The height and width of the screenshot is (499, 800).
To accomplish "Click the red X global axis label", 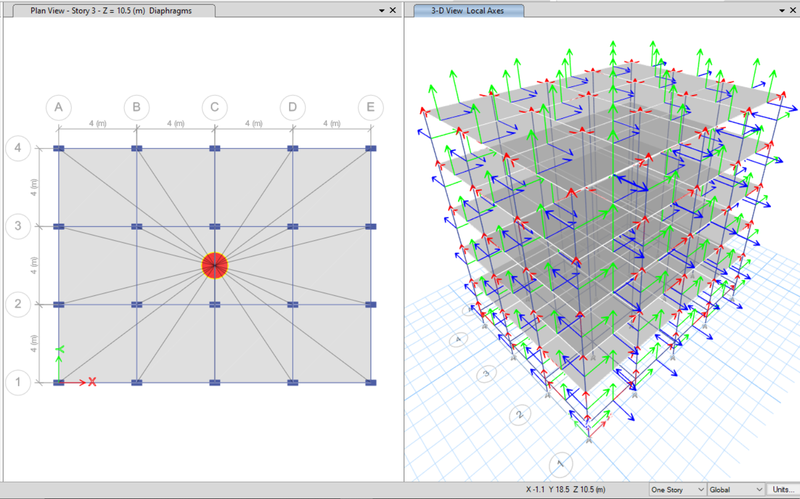I will pos(92,382).
